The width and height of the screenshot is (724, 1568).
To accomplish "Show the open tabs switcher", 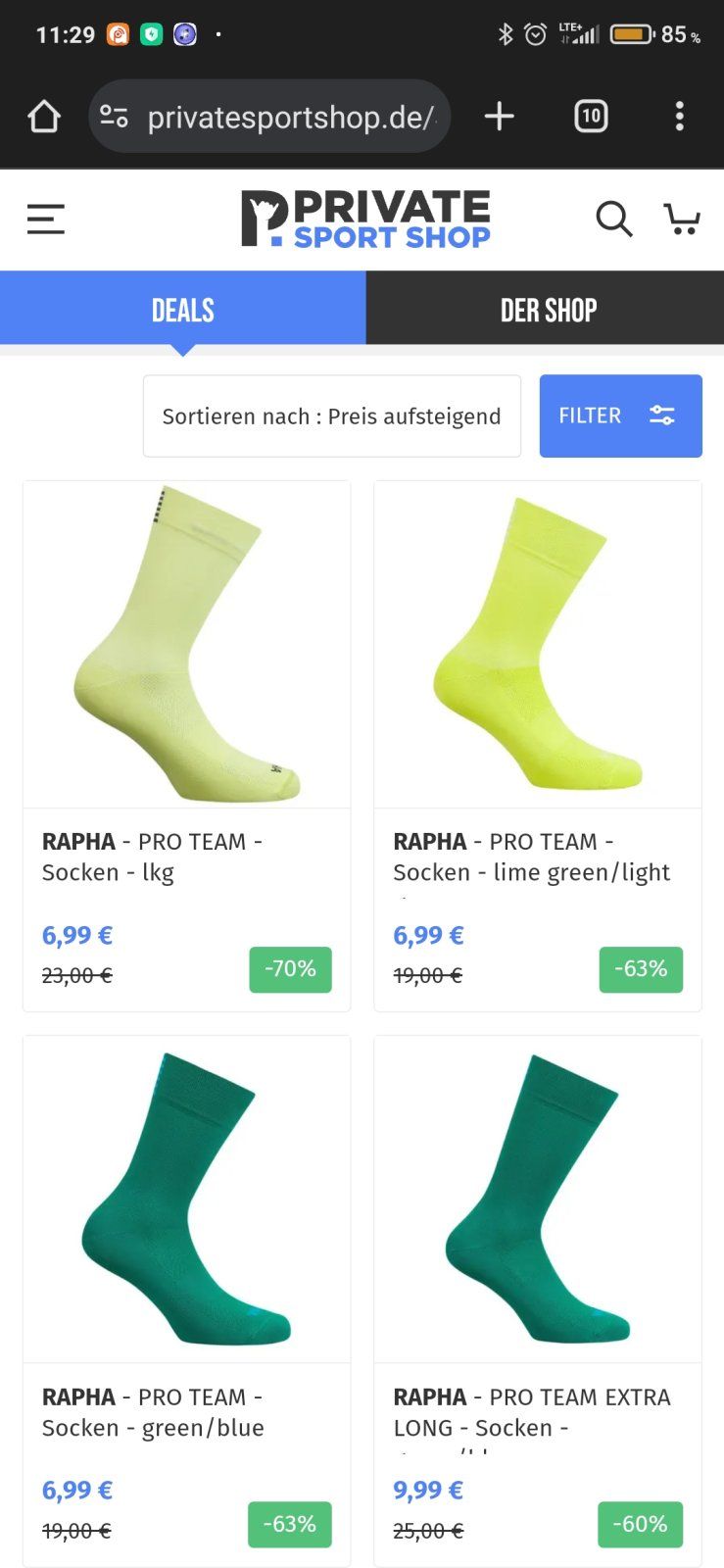I will [591, 117].
